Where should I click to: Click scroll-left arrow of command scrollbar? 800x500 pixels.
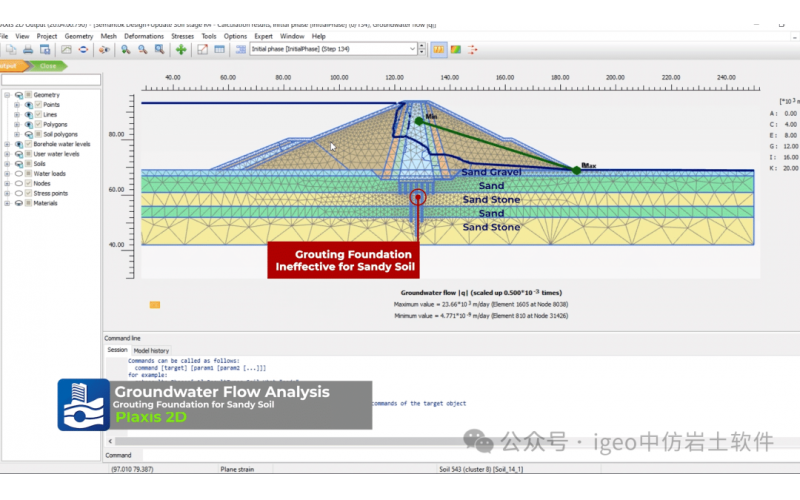110,441
